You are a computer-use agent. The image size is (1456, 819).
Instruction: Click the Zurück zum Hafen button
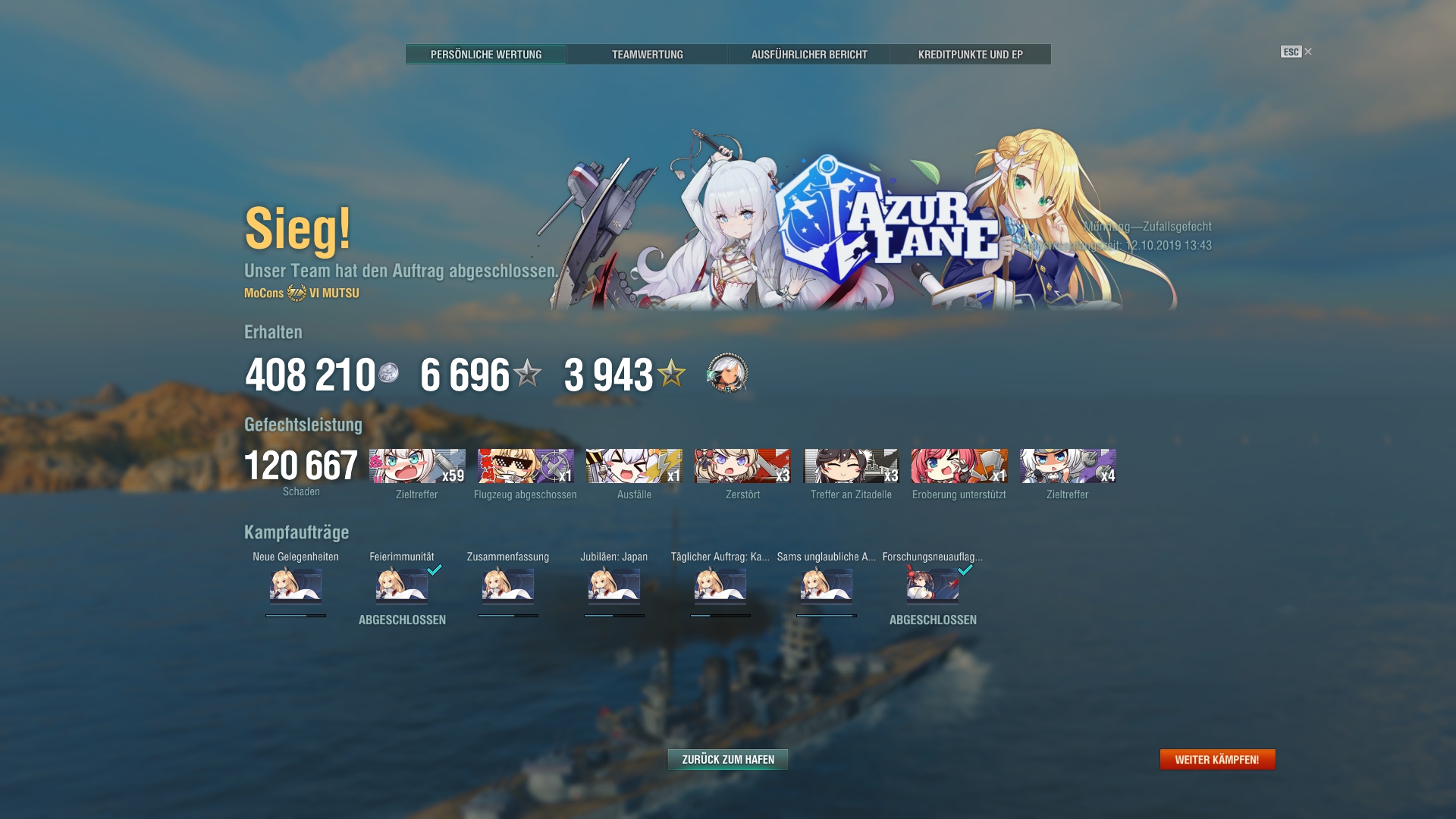(x=728, y=759)
